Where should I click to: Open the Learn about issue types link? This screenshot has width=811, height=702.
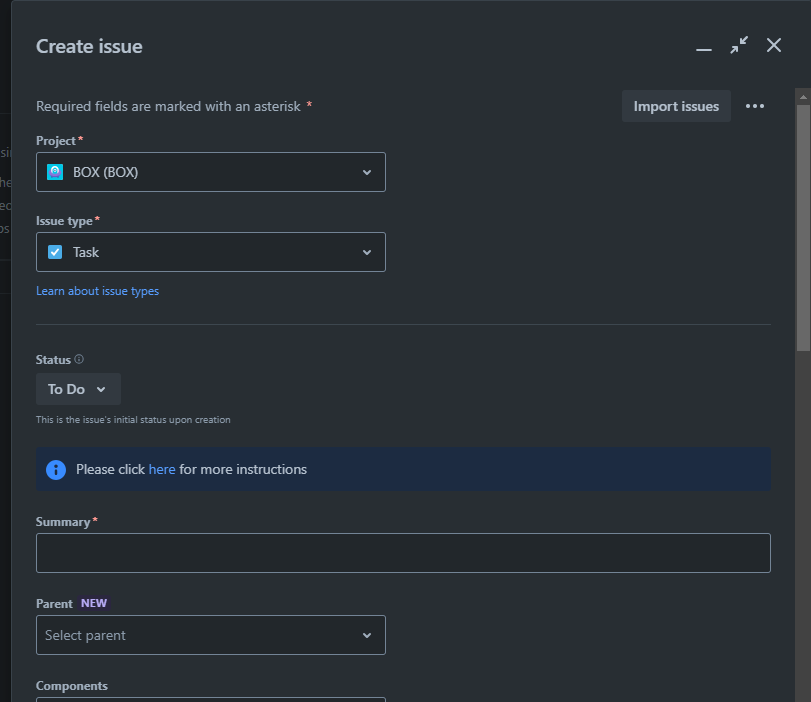pos(97,291)
